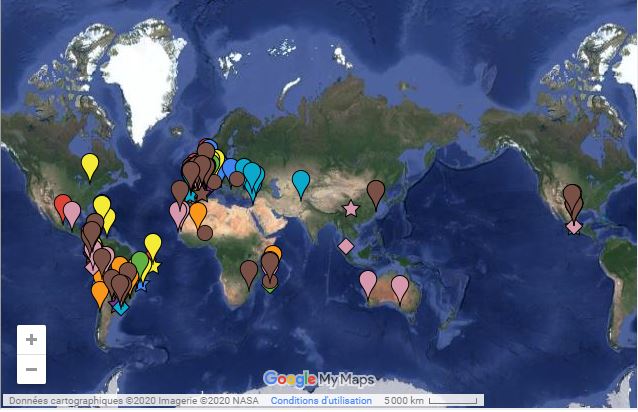638x412 pixels.
Task: Select the pink diamond marker near Southeast Asia
Action: click(x=346, y=246)
